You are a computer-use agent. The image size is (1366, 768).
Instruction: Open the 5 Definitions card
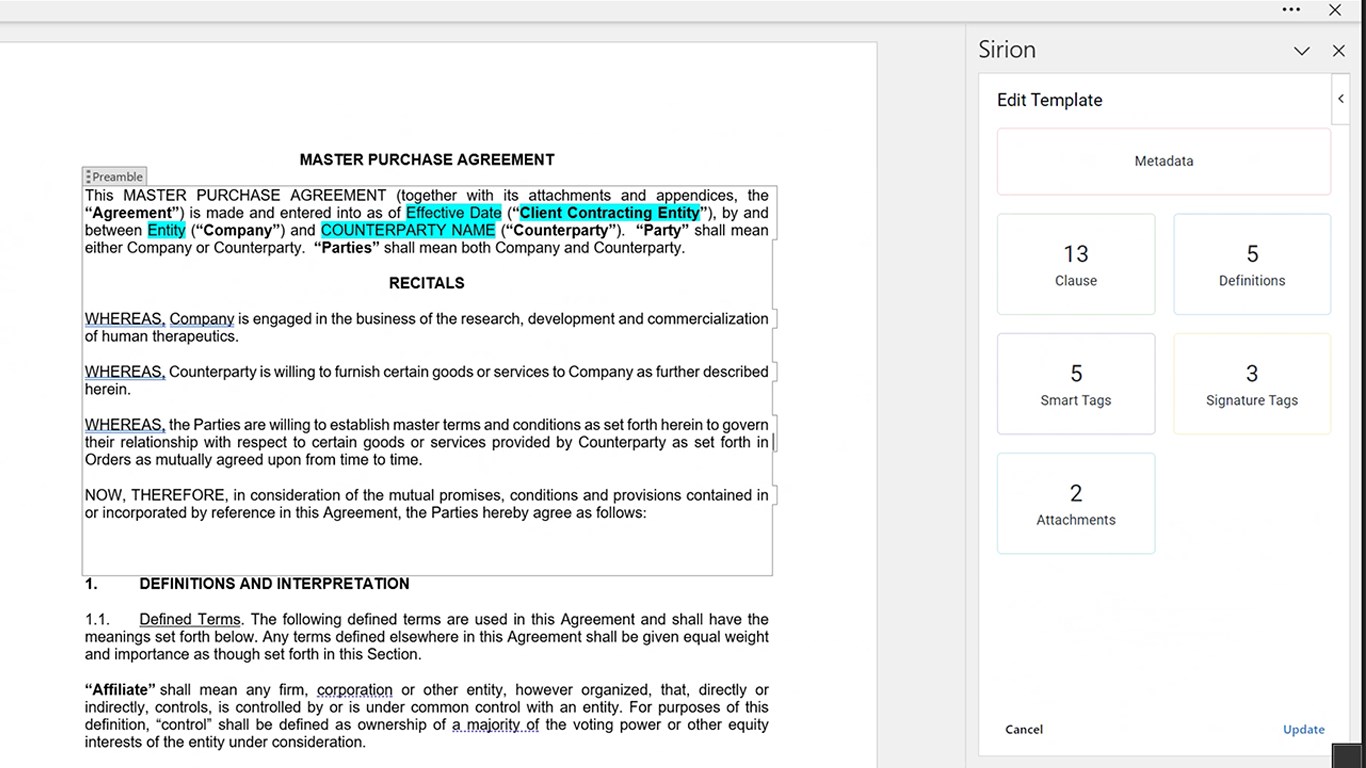[x=1252, y=265]
